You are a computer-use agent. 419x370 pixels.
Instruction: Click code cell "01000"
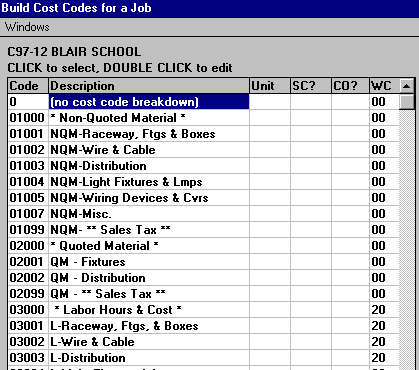point(28,118)
